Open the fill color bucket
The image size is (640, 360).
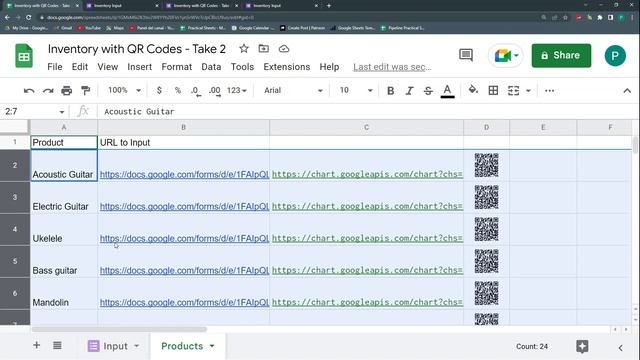(473, 90)
